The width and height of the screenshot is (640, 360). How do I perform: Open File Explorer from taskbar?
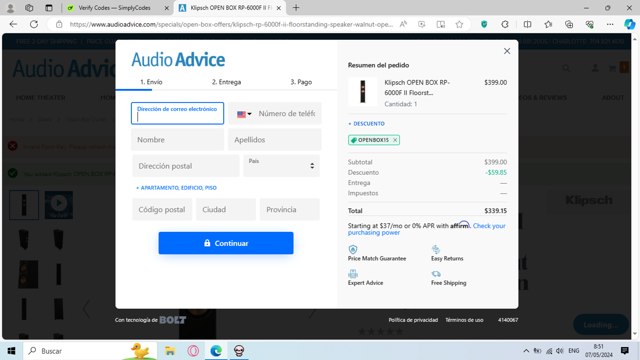170,351
